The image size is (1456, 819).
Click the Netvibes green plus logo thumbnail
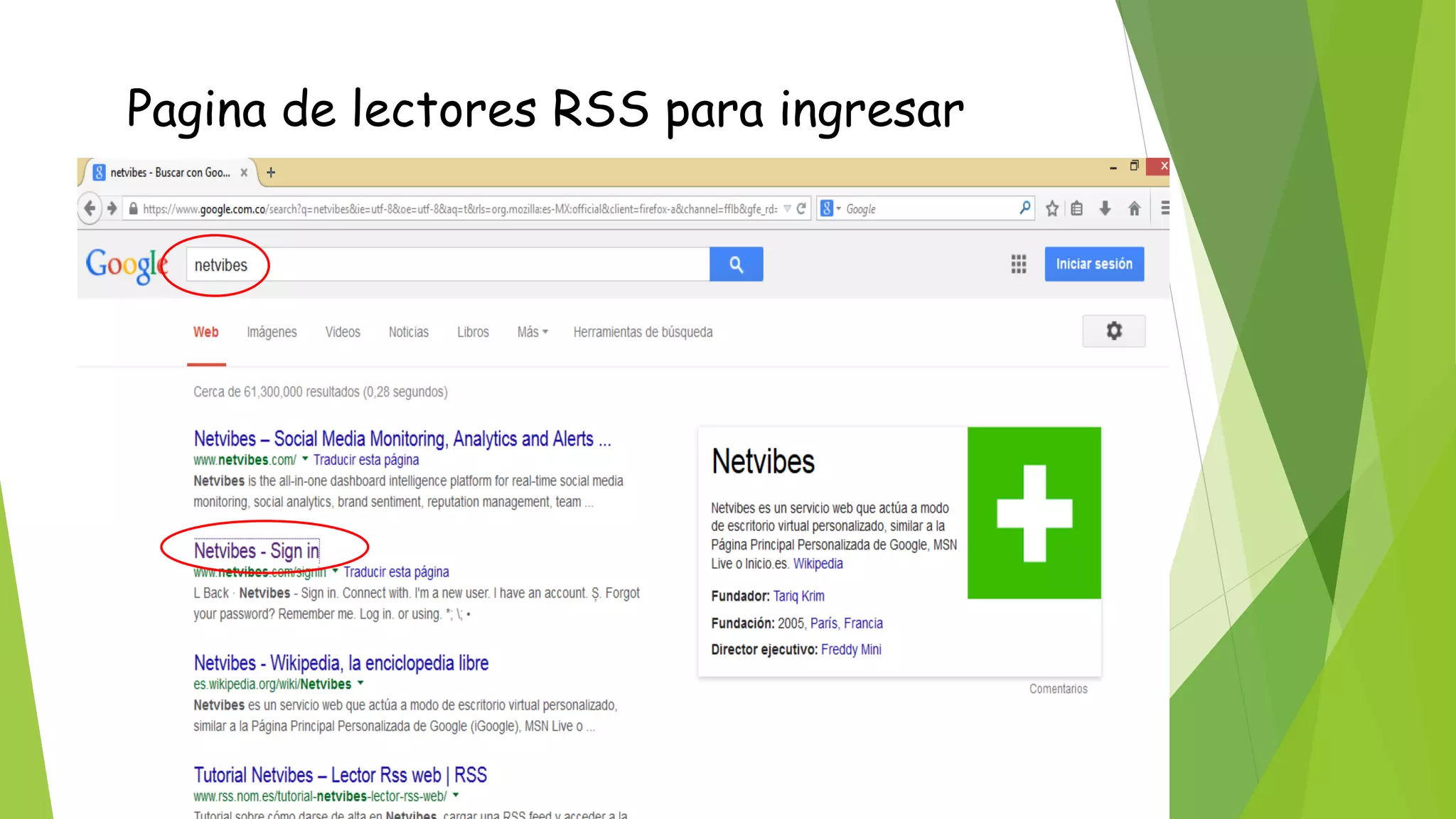click(1034, 513)
